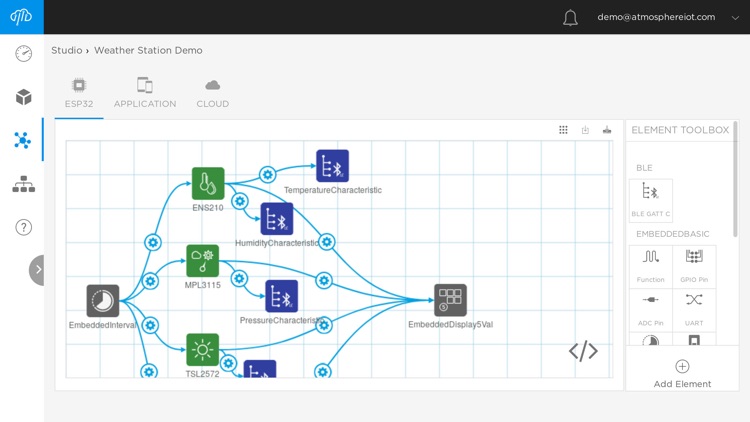Open gear on EmbeddedInterval to TSL2572 connector
The width and height of the screenshot is (750, 422).
point(150,326)
